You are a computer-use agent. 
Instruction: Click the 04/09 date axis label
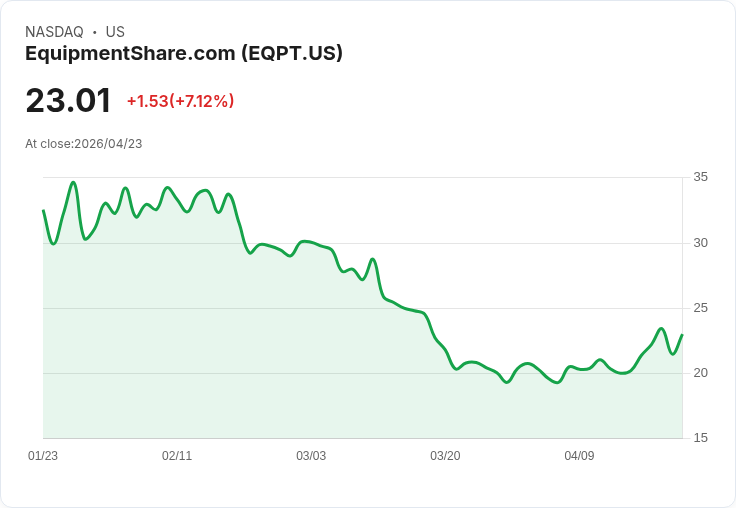[579, 456]
